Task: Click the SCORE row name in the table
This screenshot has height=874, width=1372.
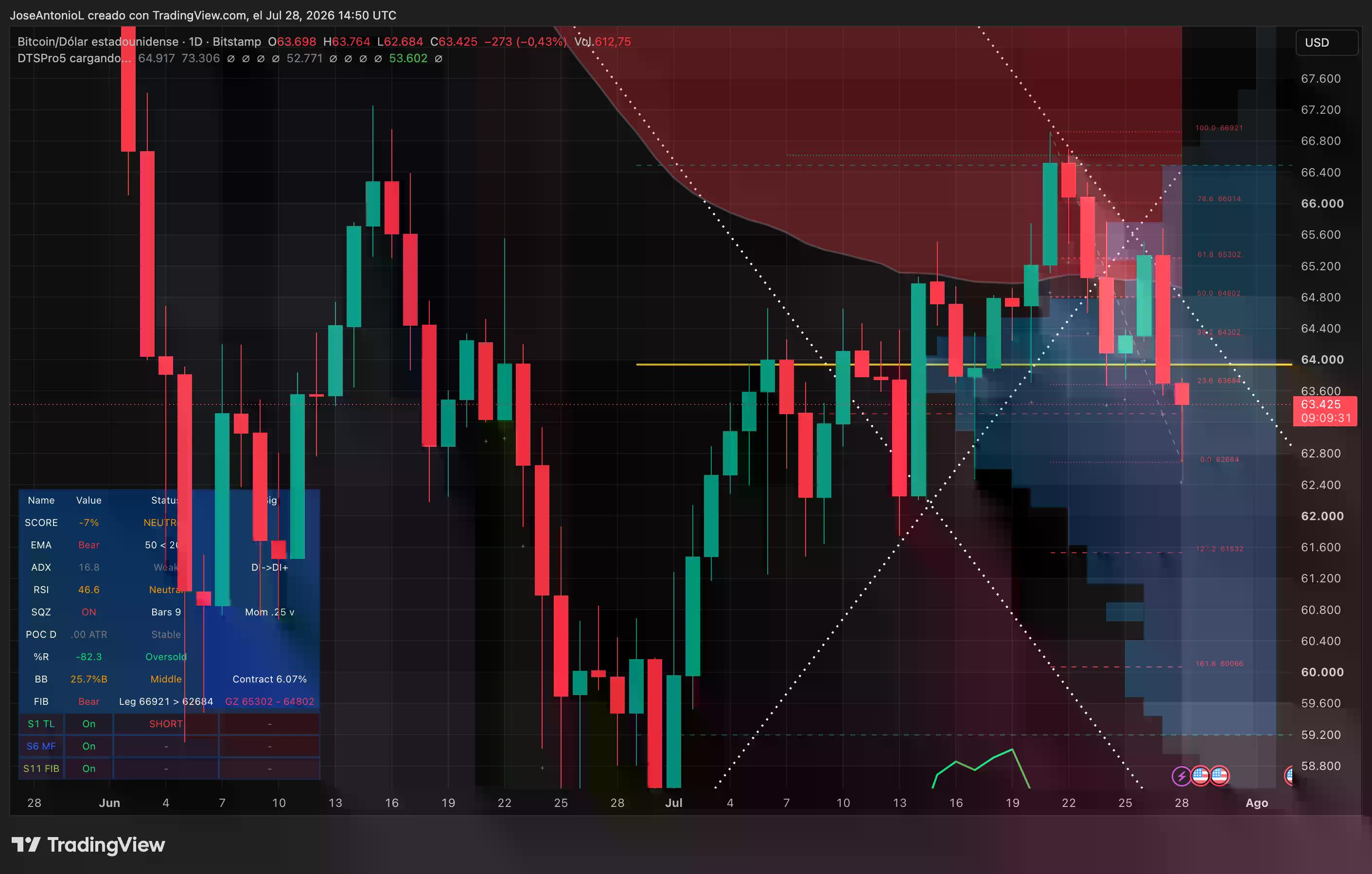Action: click(x=41, y=523)
